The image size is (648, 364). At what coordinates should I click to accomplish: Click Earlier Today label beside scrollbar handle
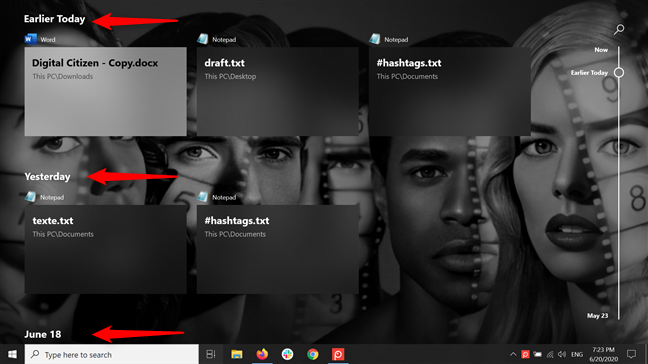(x=589, y=72)
